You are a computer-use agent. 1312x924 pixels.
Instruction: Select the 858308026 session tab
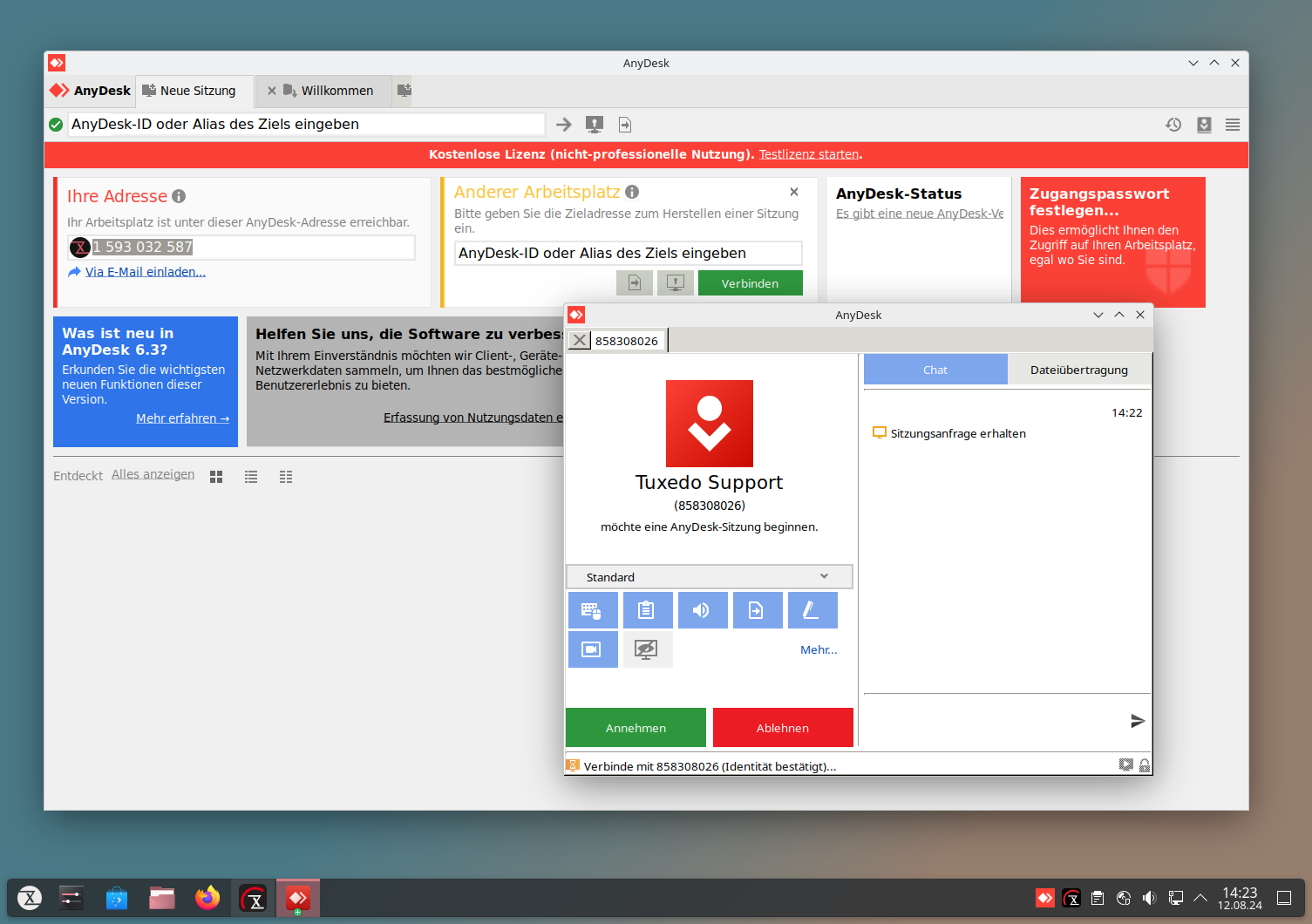pyautogui.click(x=627, y=341)
